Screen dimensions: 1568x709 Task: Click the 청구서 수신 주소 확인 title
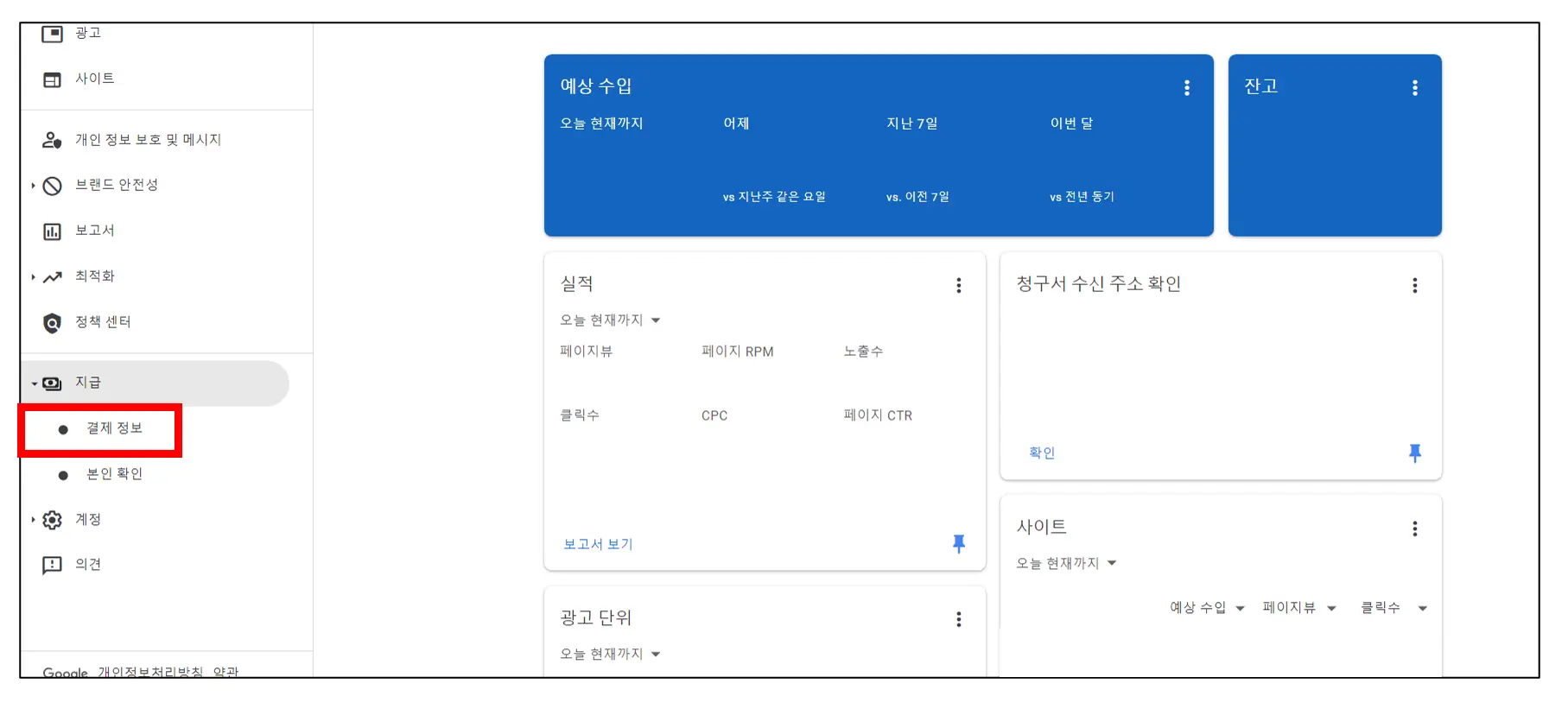point(1099,284)
